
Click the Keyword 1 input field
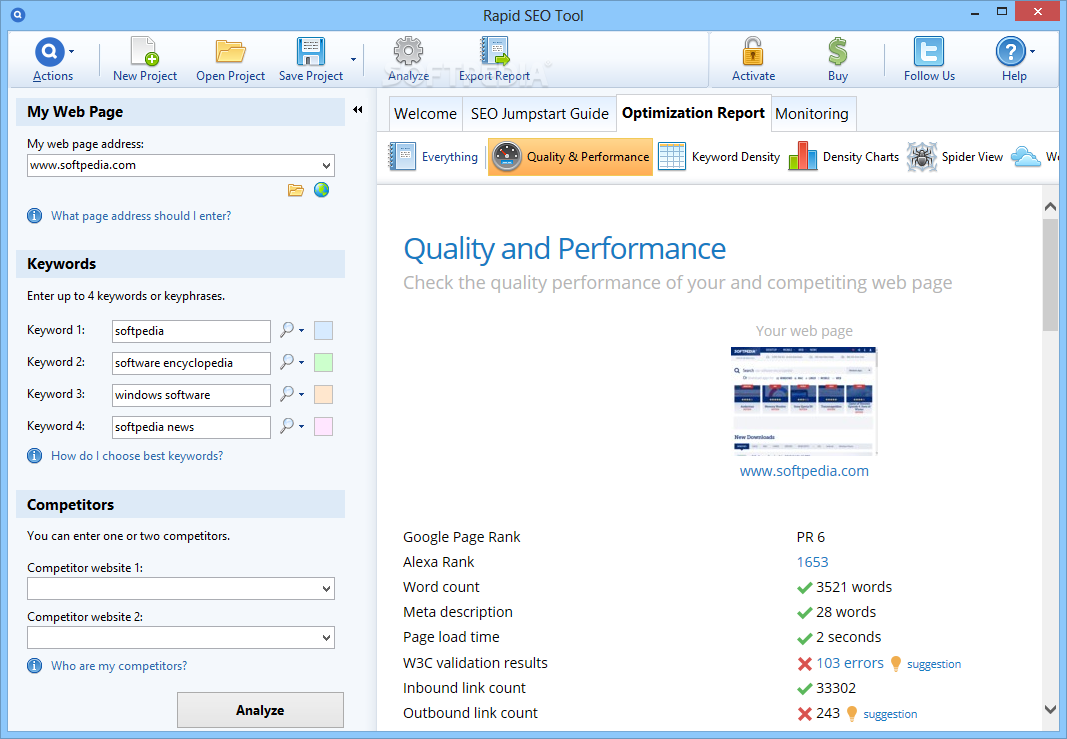click(x=191, y=331)
